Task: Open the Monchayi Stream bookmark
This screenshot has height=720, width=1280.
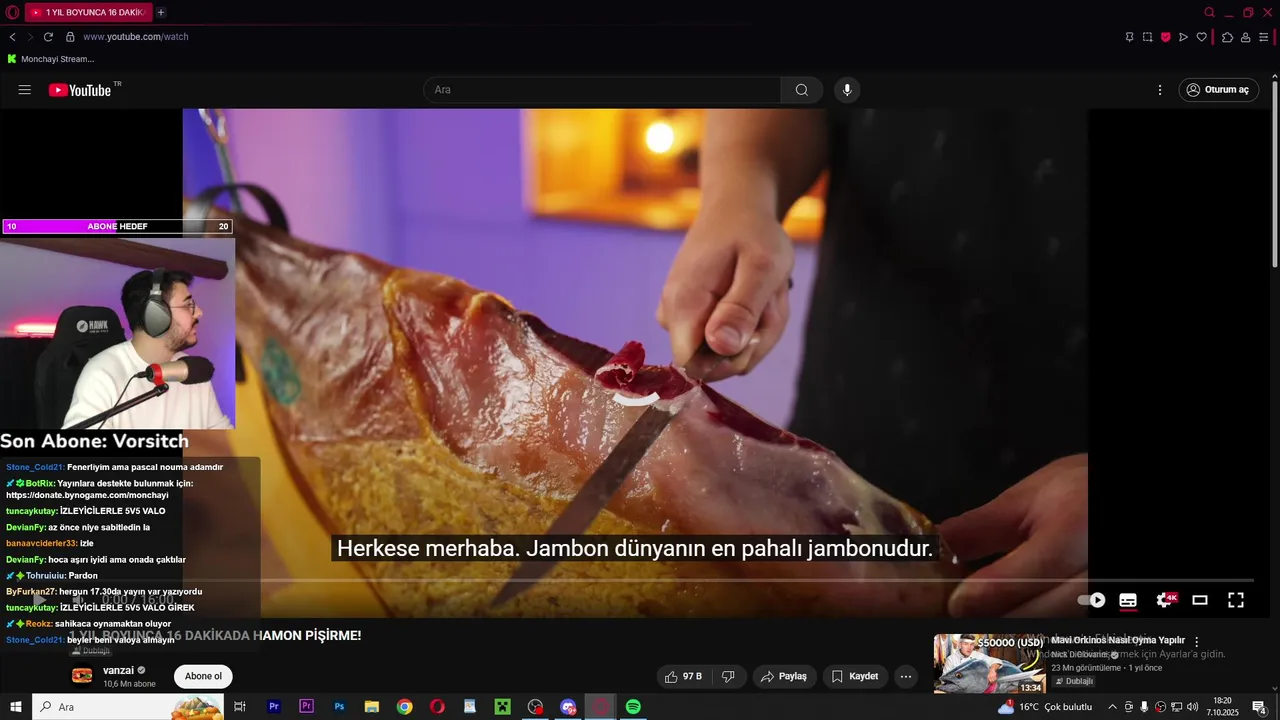Action: coord(50,59)
